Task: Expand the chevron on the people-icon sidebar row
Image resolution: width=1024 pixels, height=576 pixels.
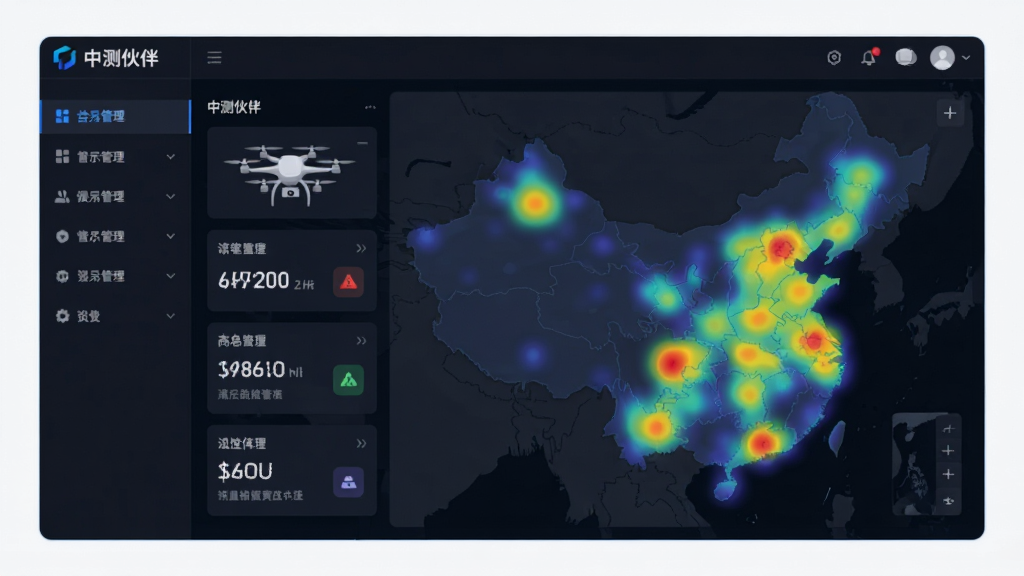Action: (170, 197)
